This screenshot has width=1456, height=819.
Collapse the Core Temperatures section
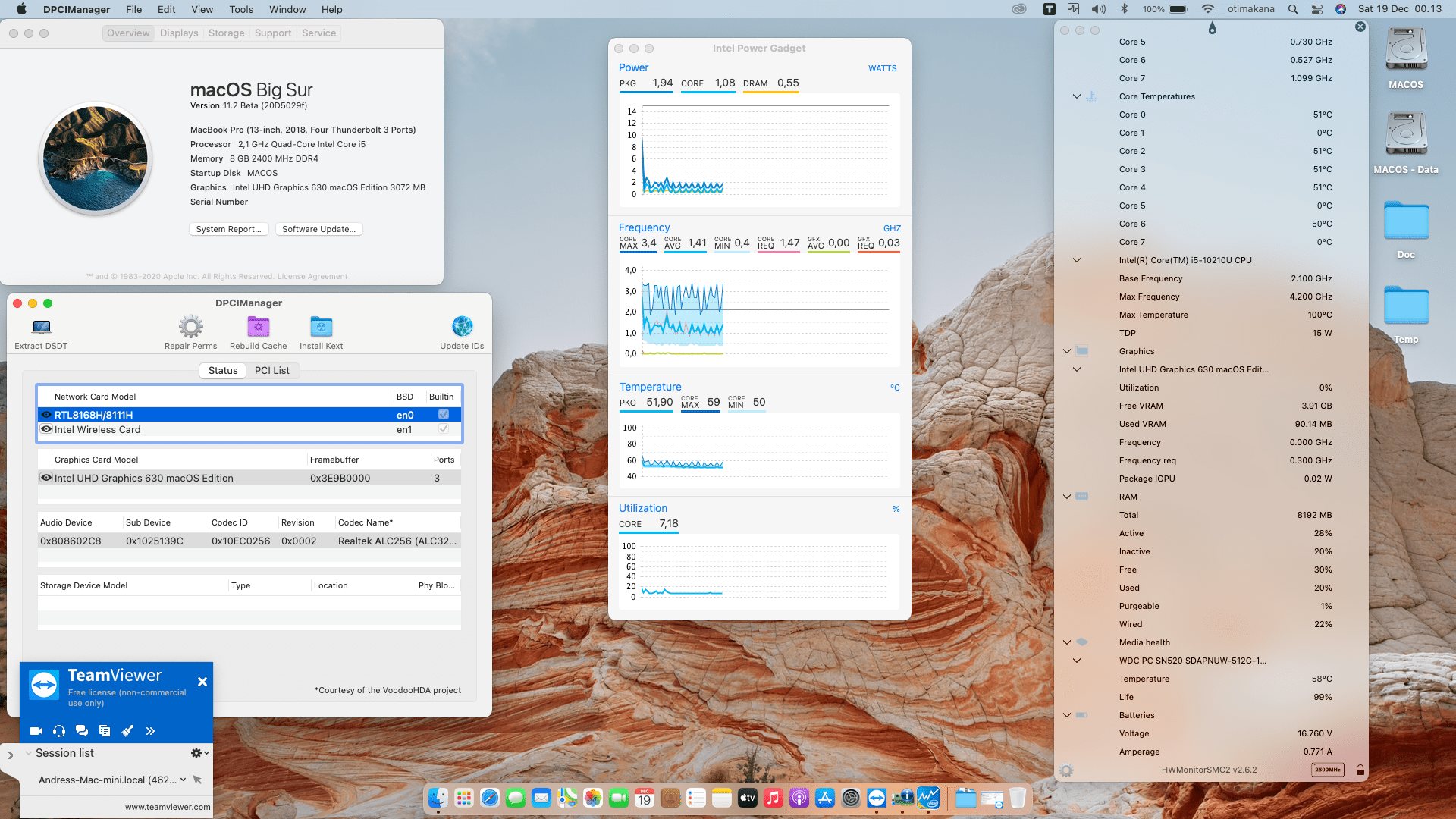[x=1076, y=96]
